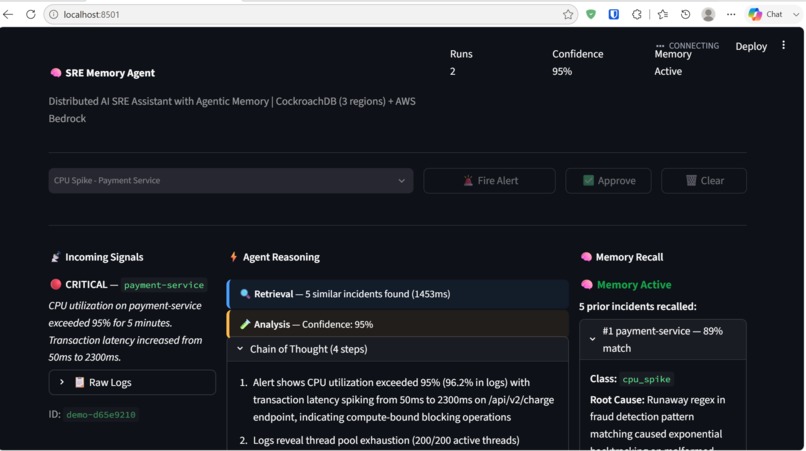Open the Copilot Chat button
Image resolution: width=806 pixels, height=451 pixels.
tap(765, 14)
